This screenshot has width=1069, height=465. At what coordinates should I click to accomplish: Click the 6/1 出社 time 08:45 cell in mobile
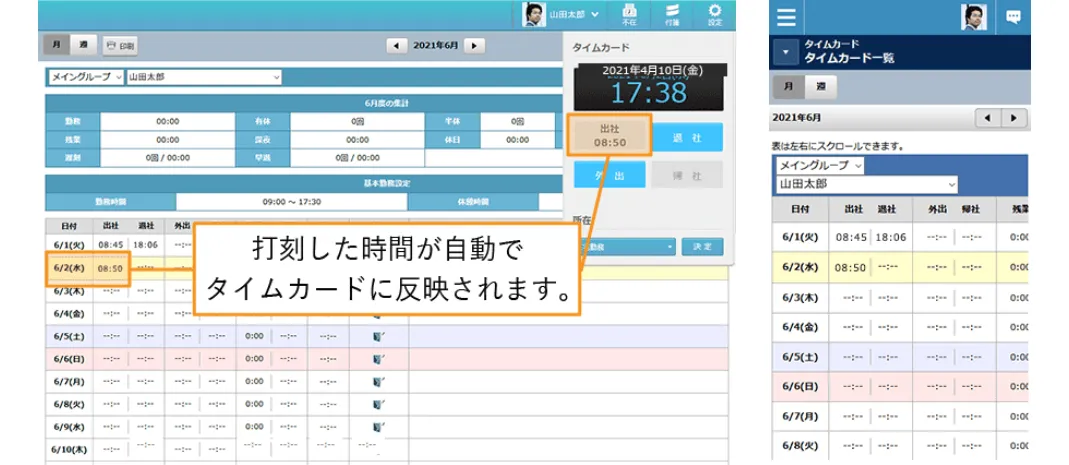(x=852, y=237)
